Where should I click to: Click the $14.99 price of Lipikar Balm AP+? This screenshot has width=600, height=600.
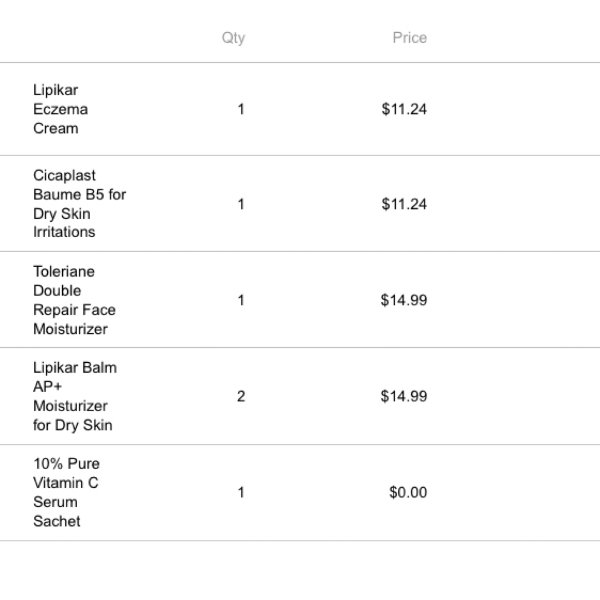404,396
